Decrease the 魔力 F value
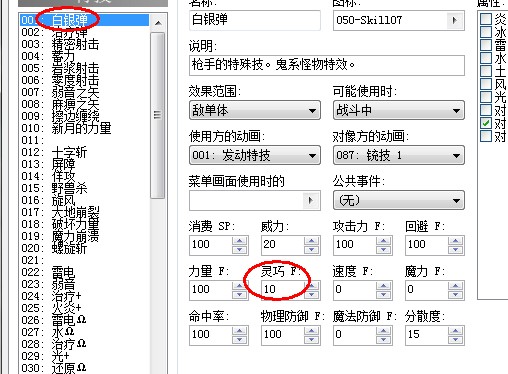Viewport: 508px width, 374px height. 456,295
